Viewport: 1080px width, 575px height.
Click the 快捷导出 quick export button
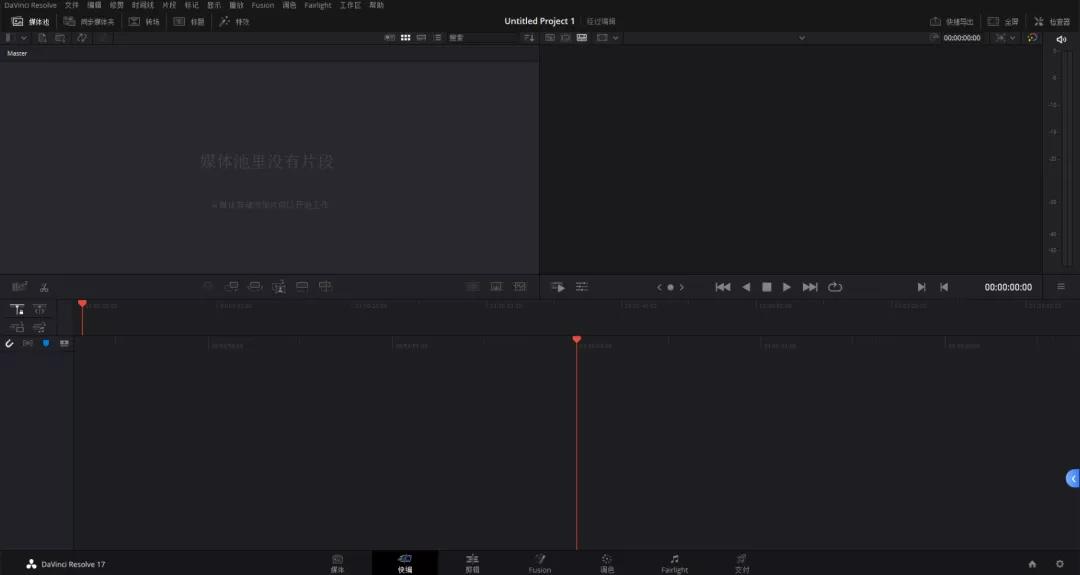click(951, 21)
